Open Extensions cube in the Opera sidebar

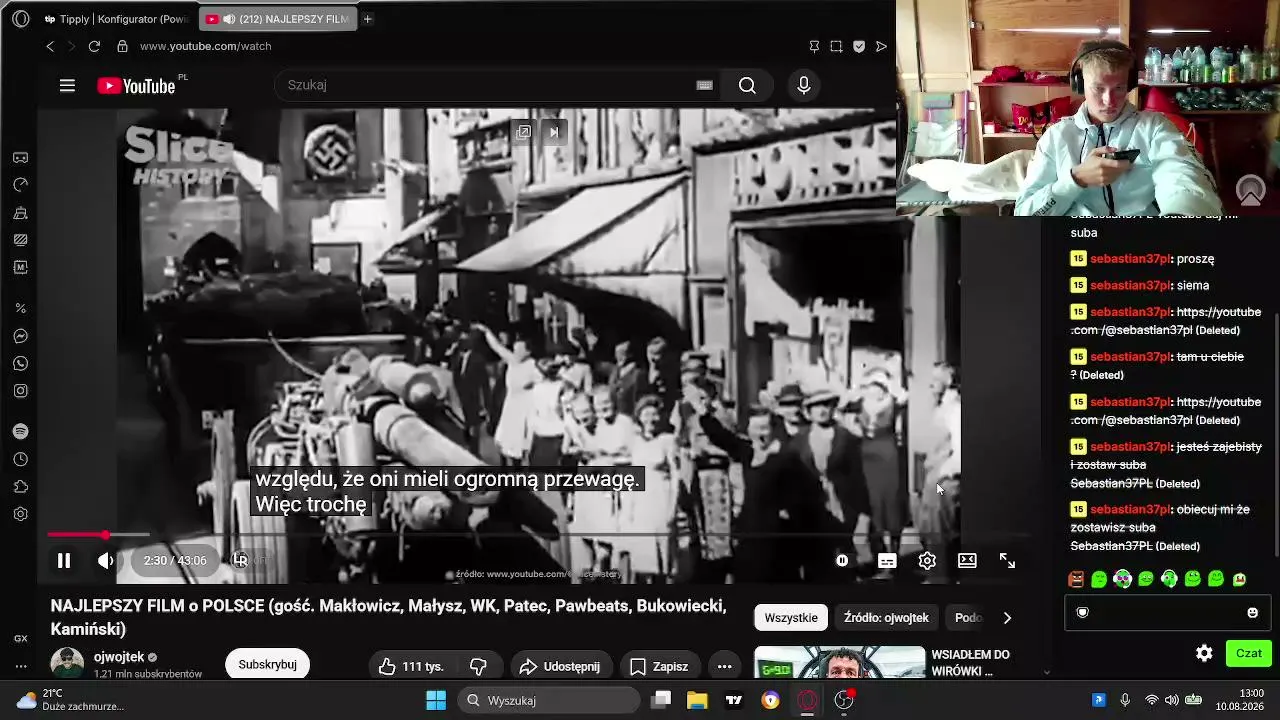click(20, 487)
